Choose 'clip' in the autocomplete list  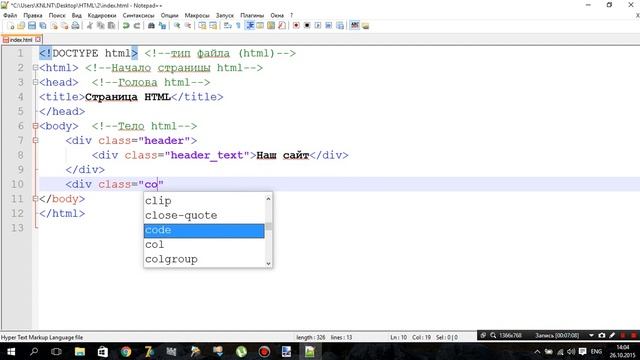tap(204, 201)
